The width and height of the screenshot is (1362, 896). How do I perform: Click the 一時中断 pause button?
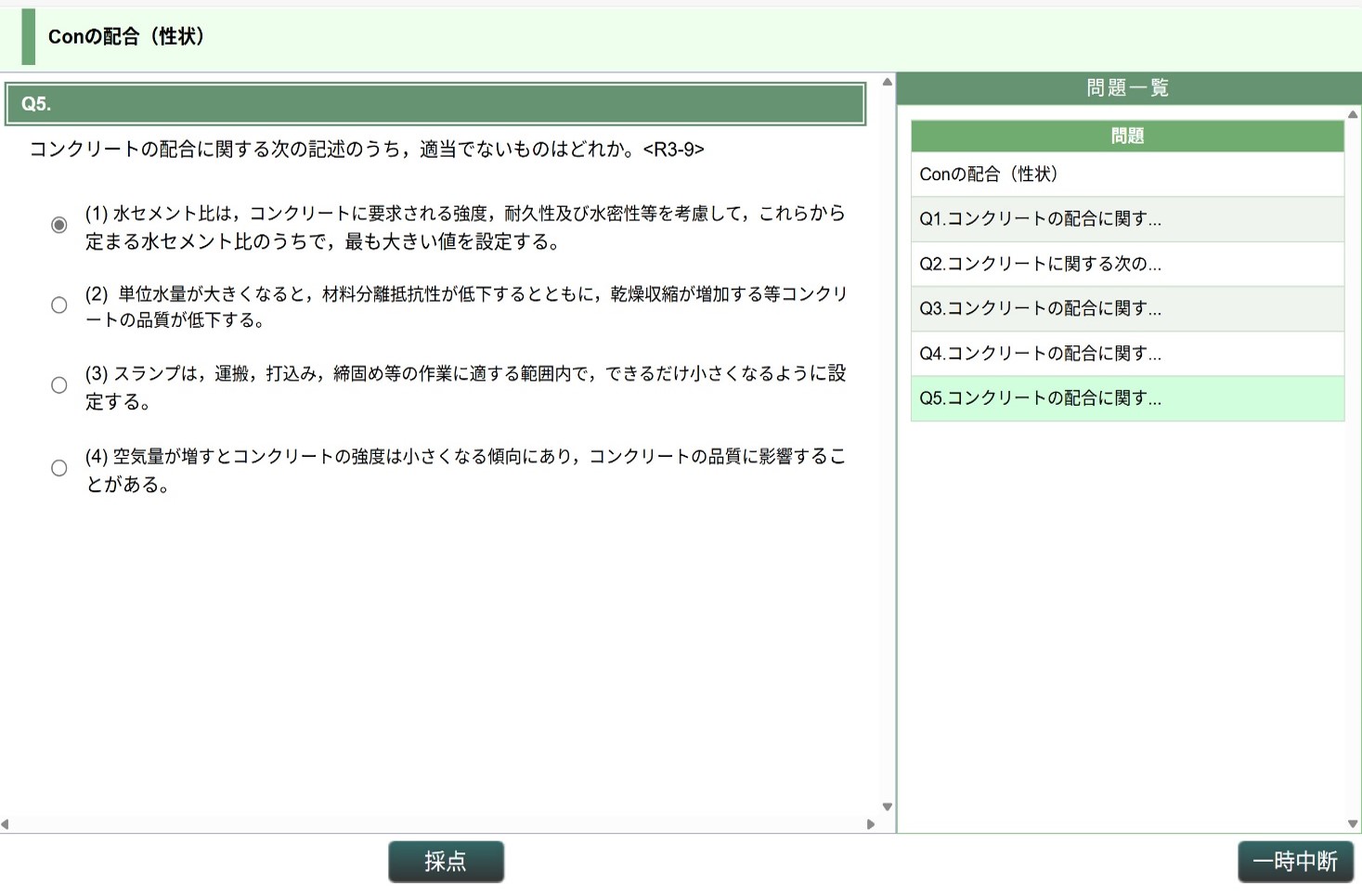(x=1294, y=862)
